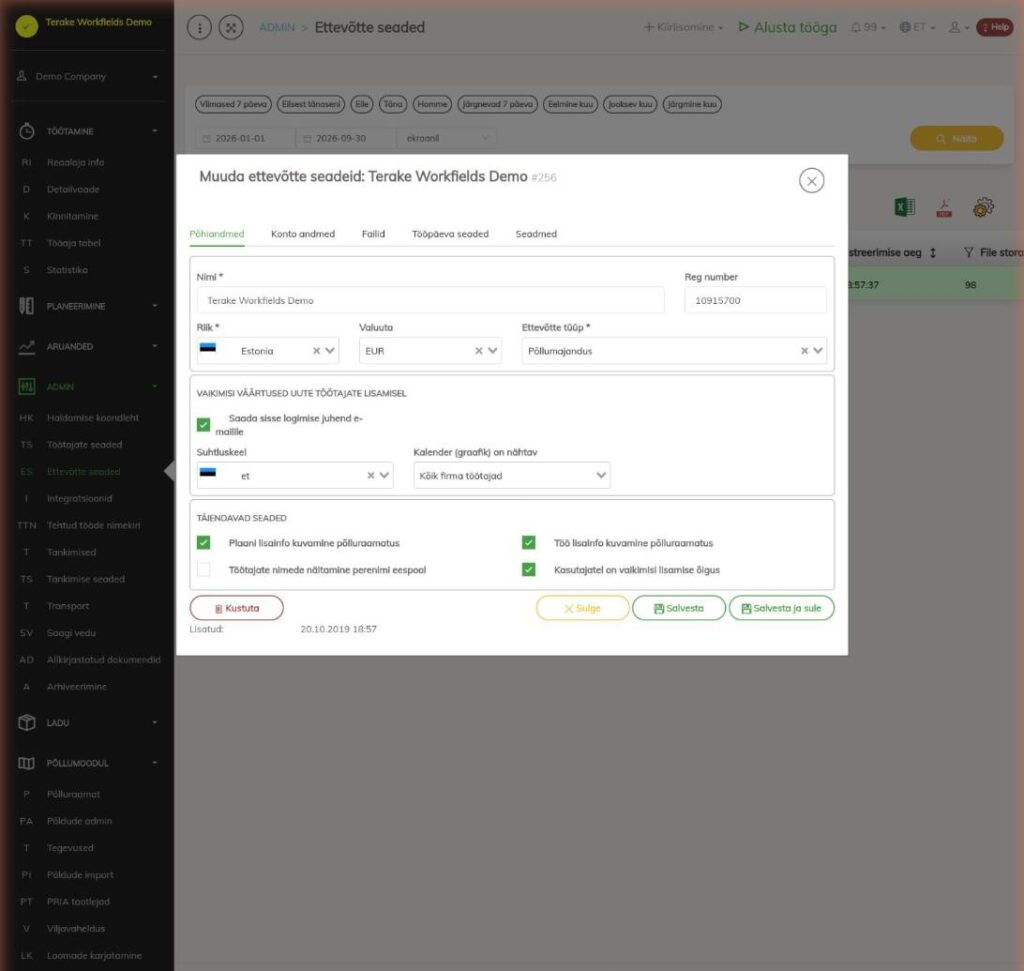Click the three-dot menu icon in header

(x=199, y=27)
